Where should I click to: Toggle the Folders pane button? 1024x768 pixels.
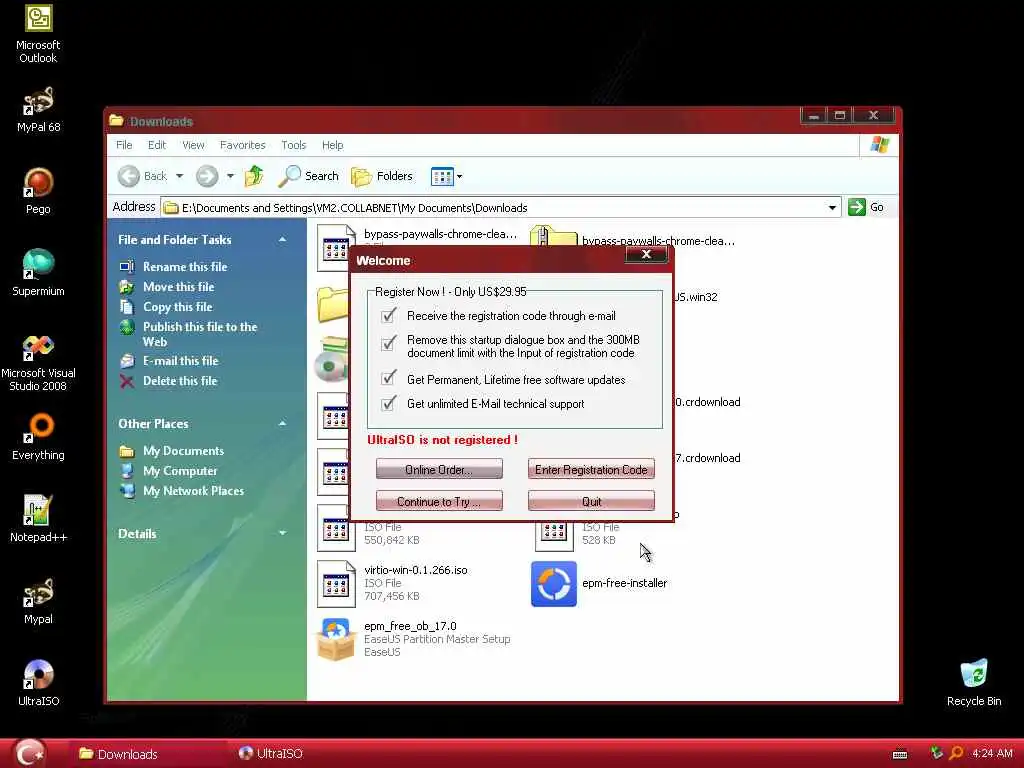382,176
